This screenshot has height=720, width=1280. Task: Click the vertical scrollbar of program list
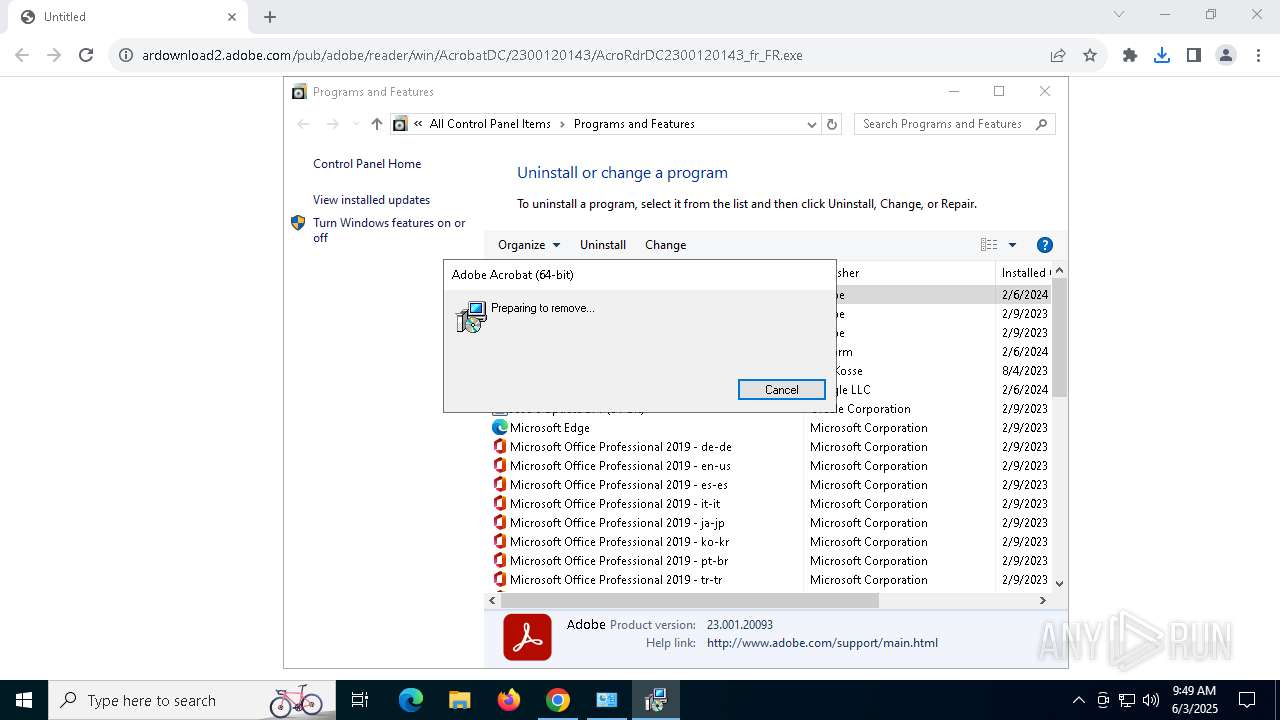[1059, 337]
